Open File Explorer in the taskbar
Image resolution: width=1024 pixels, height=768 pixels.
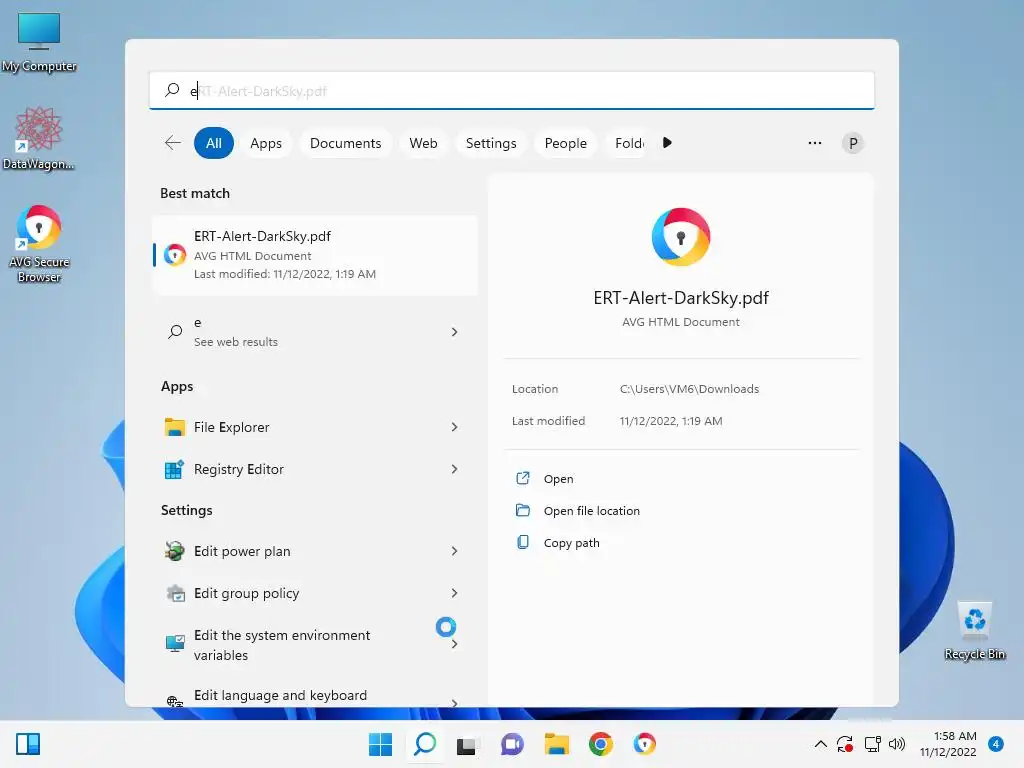(556, 744)
